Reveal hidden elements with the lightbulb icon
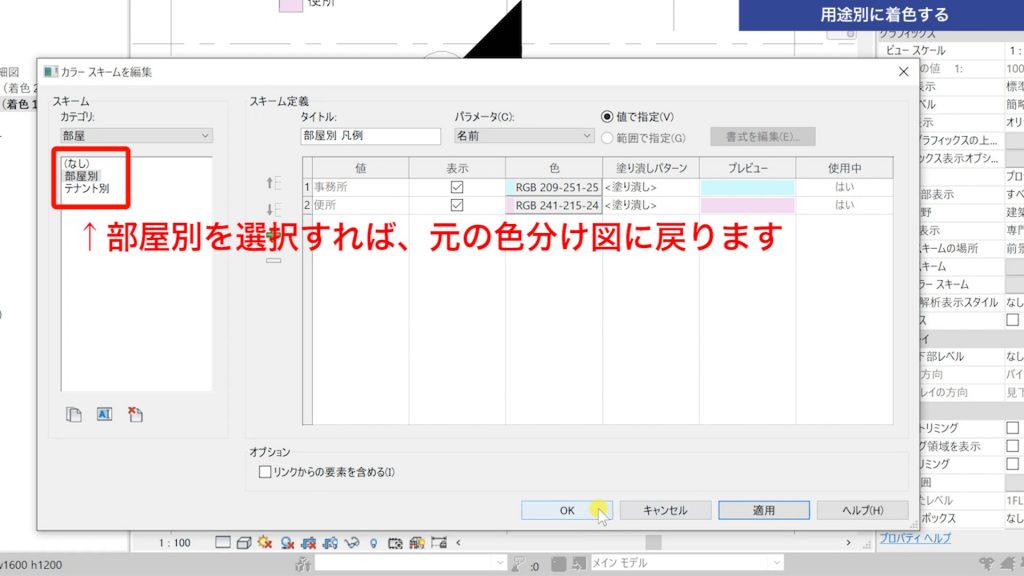The width and height of the screenshot is (1024, 576). (x=373, y=543)
